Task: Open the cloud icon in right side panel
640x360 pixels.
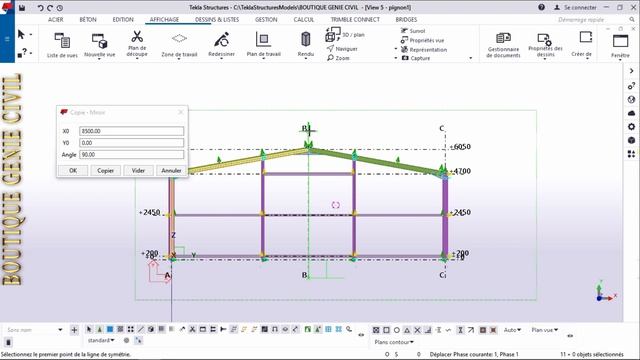Action: click(631, 113)
